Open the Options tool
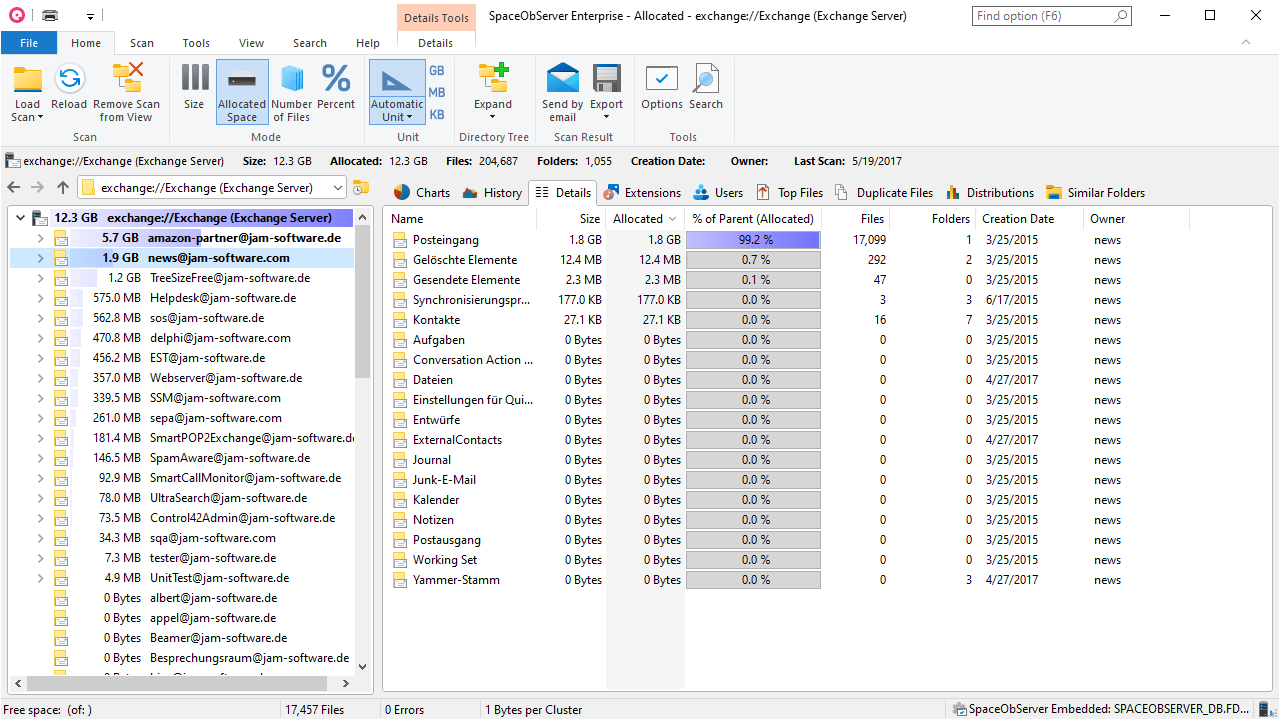The height and width of the screenshot is (720, 1280). [x=662, y=86]
